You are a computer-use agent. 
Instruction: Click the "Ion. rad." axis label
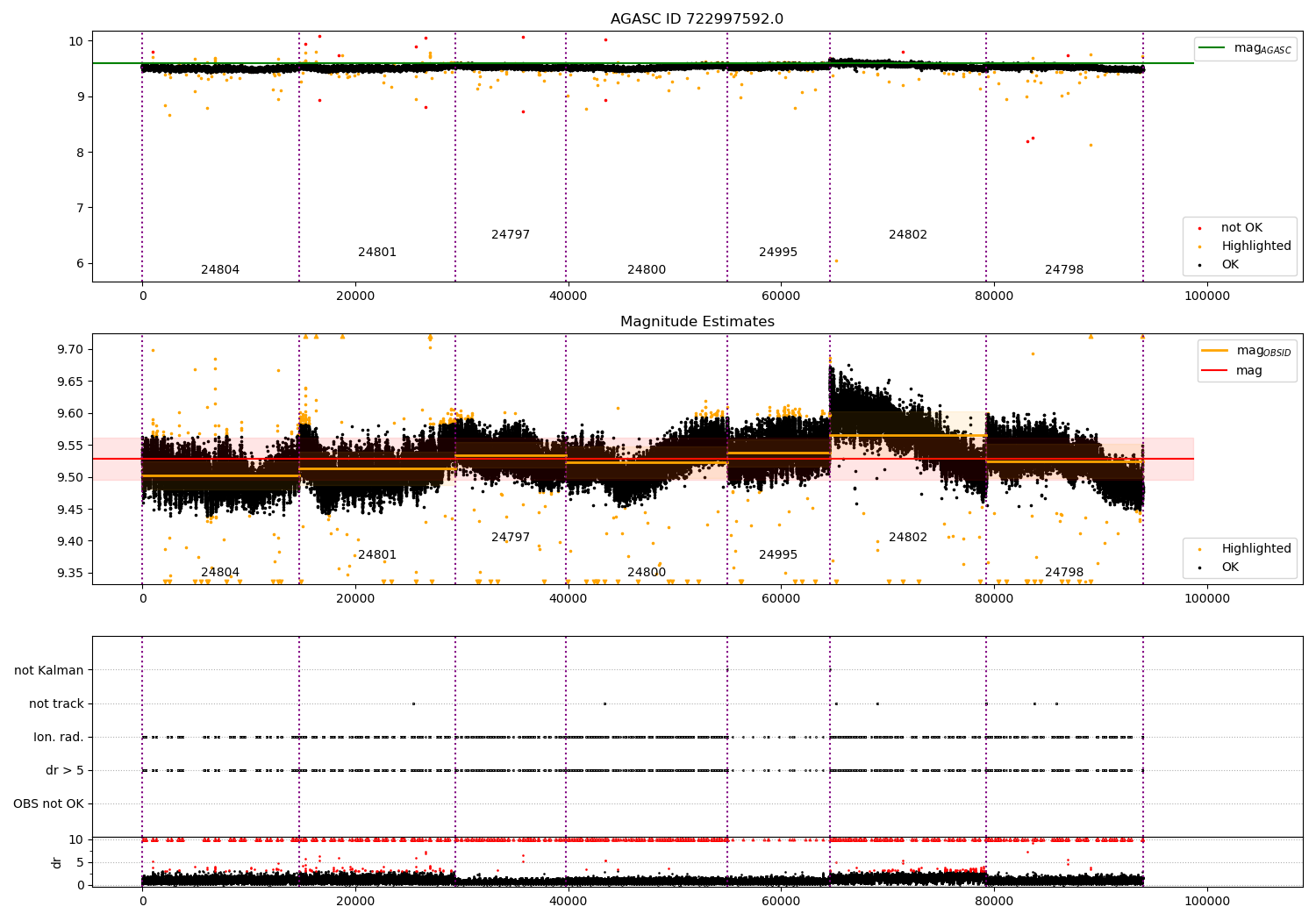pos(59,738)
